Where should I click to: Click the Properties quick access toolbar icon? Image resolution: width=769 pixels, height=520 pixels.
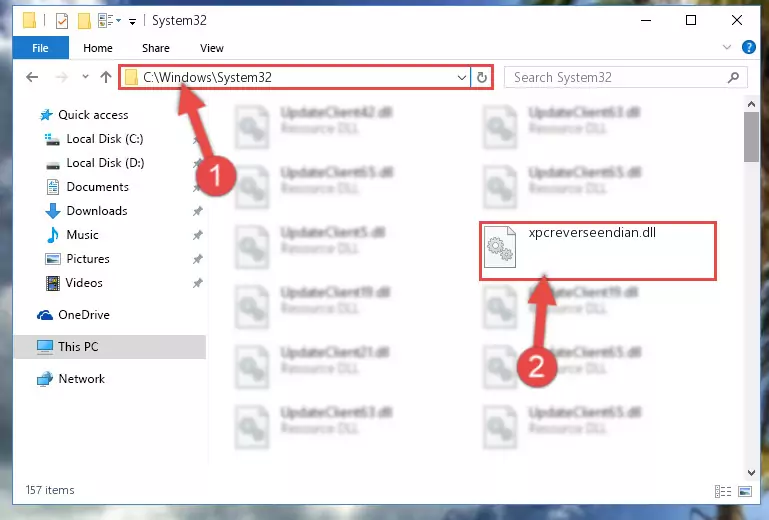(62, 21)
